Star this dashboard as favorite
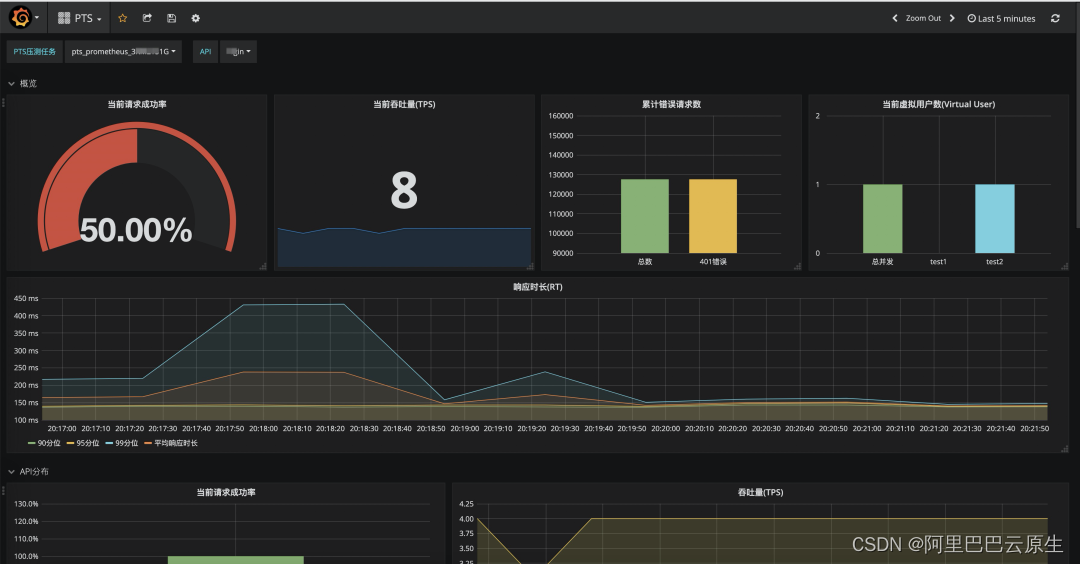The height and width of the screenshot is (564, 1080). 123,19
